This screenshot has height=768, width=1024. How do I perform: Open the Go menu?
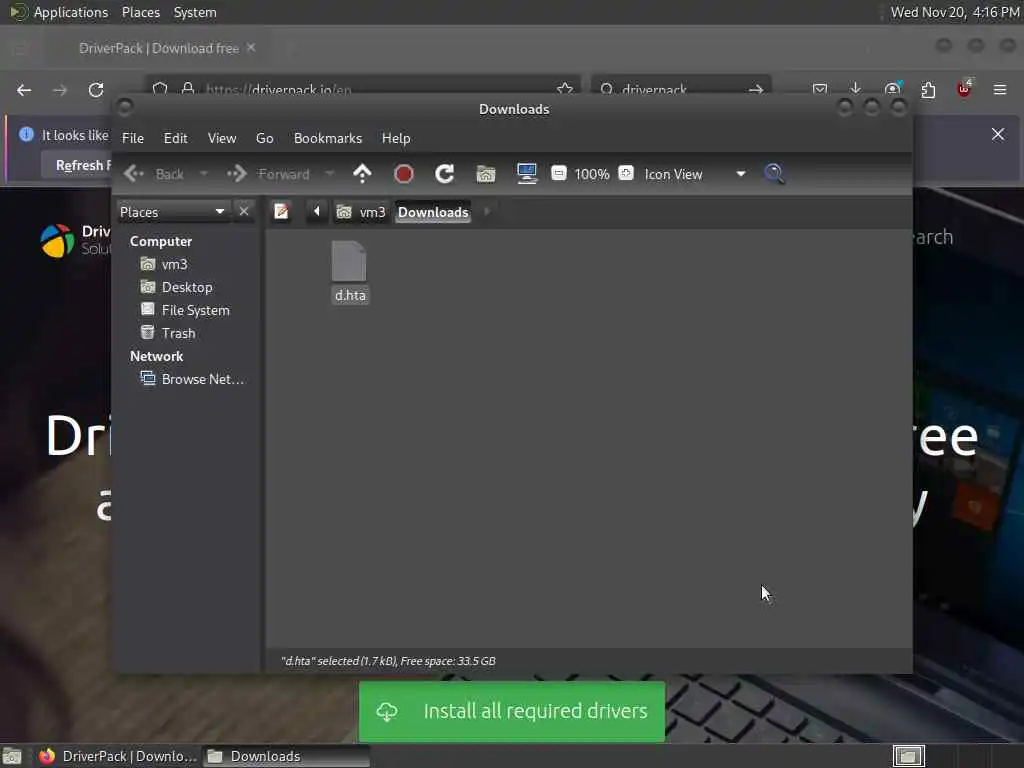point(264,138)
